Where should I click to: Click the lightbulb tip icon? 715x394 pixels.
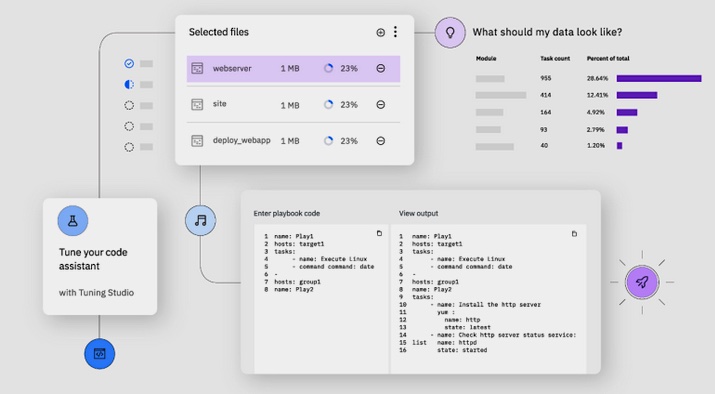pyautogui.click(x=450, y=32)
